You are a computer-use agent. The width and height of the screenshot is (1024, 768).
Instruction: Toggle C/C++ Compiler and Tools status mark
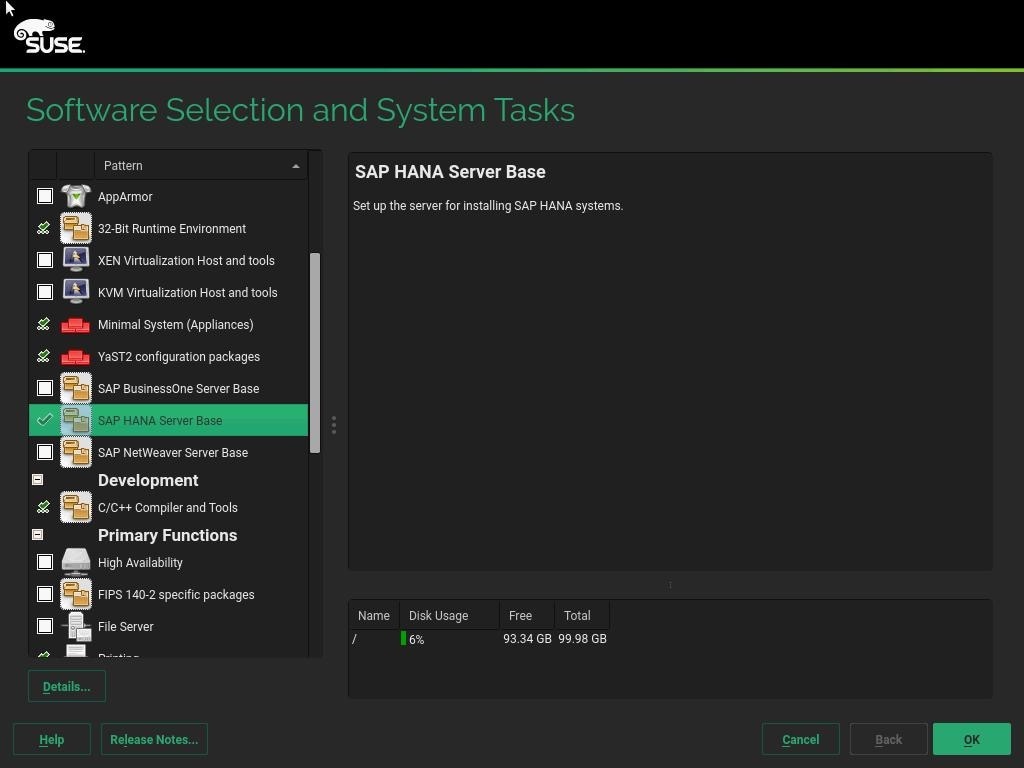coord(44,507)
